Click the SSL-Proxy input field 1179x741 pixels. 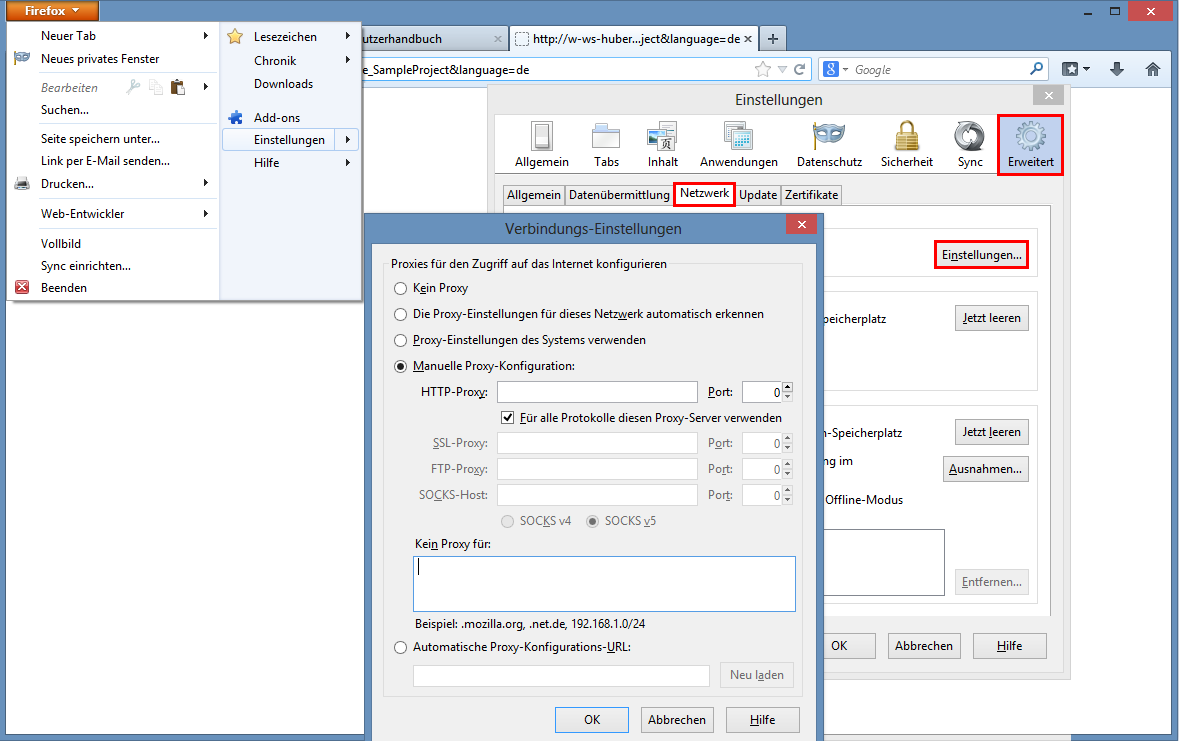[x=596, y=442]
